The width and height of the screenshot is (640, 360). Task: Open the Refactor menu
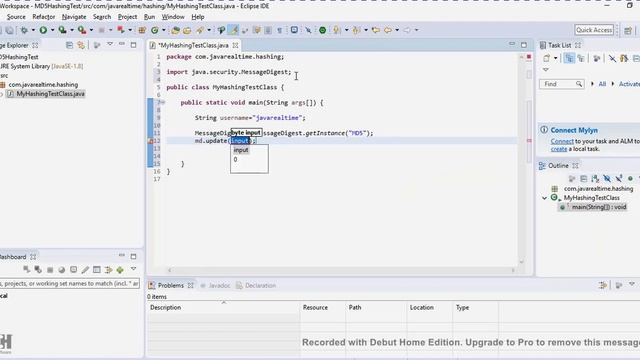(44, 17)
